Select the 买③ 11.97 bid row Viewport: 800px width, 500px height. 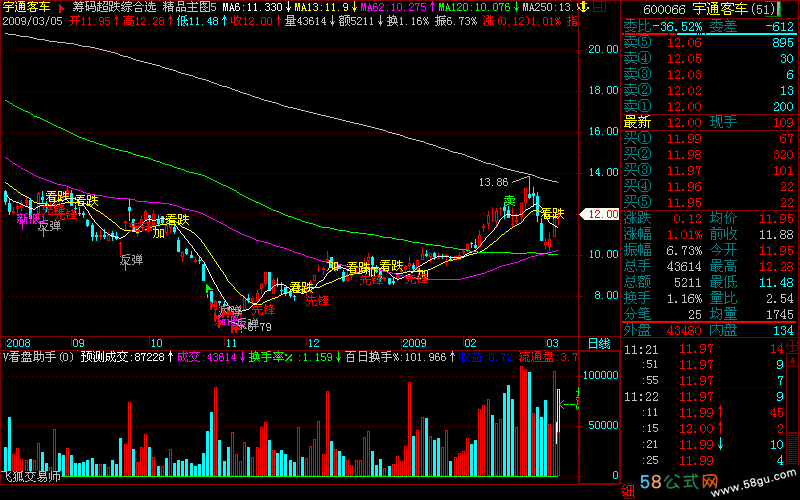tap(709, 170)
